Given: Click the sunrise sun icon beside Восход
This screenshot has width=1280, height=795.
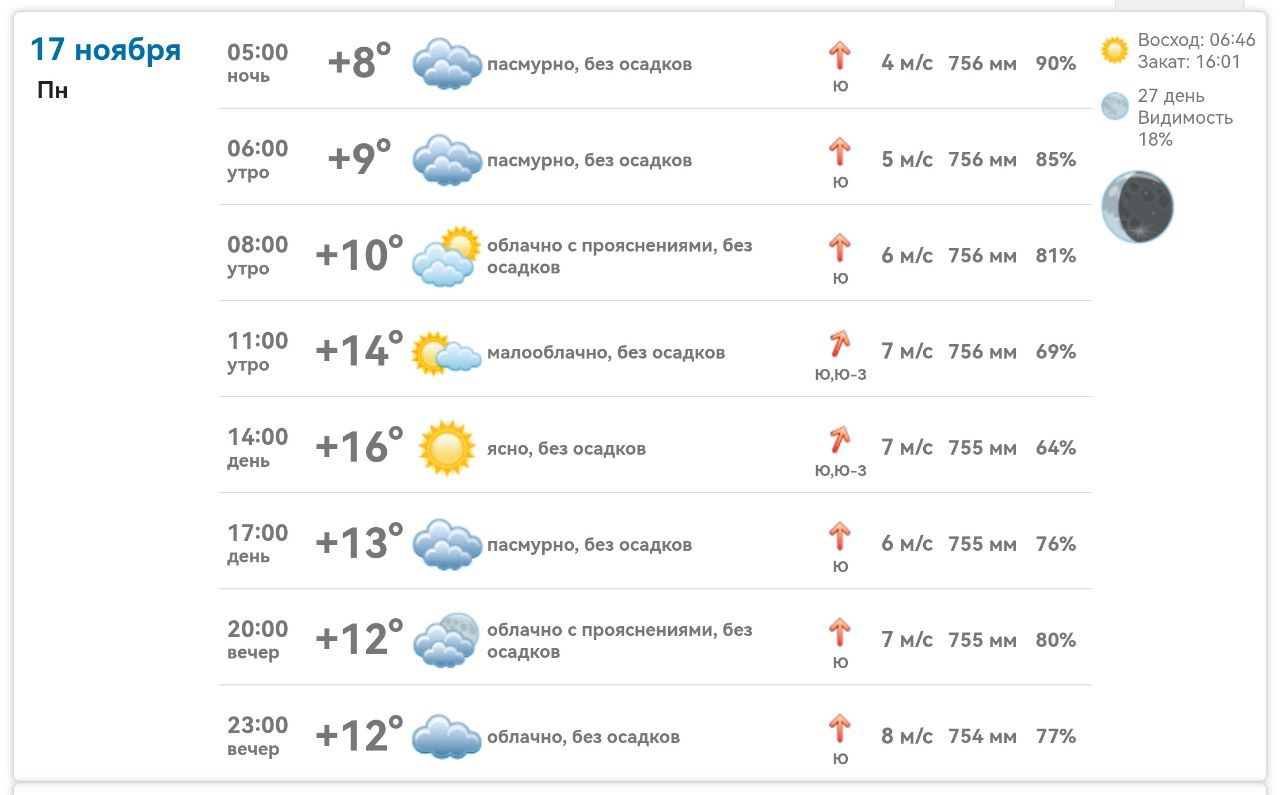Looking at the screenshot, I should (x=1114, y=50).
